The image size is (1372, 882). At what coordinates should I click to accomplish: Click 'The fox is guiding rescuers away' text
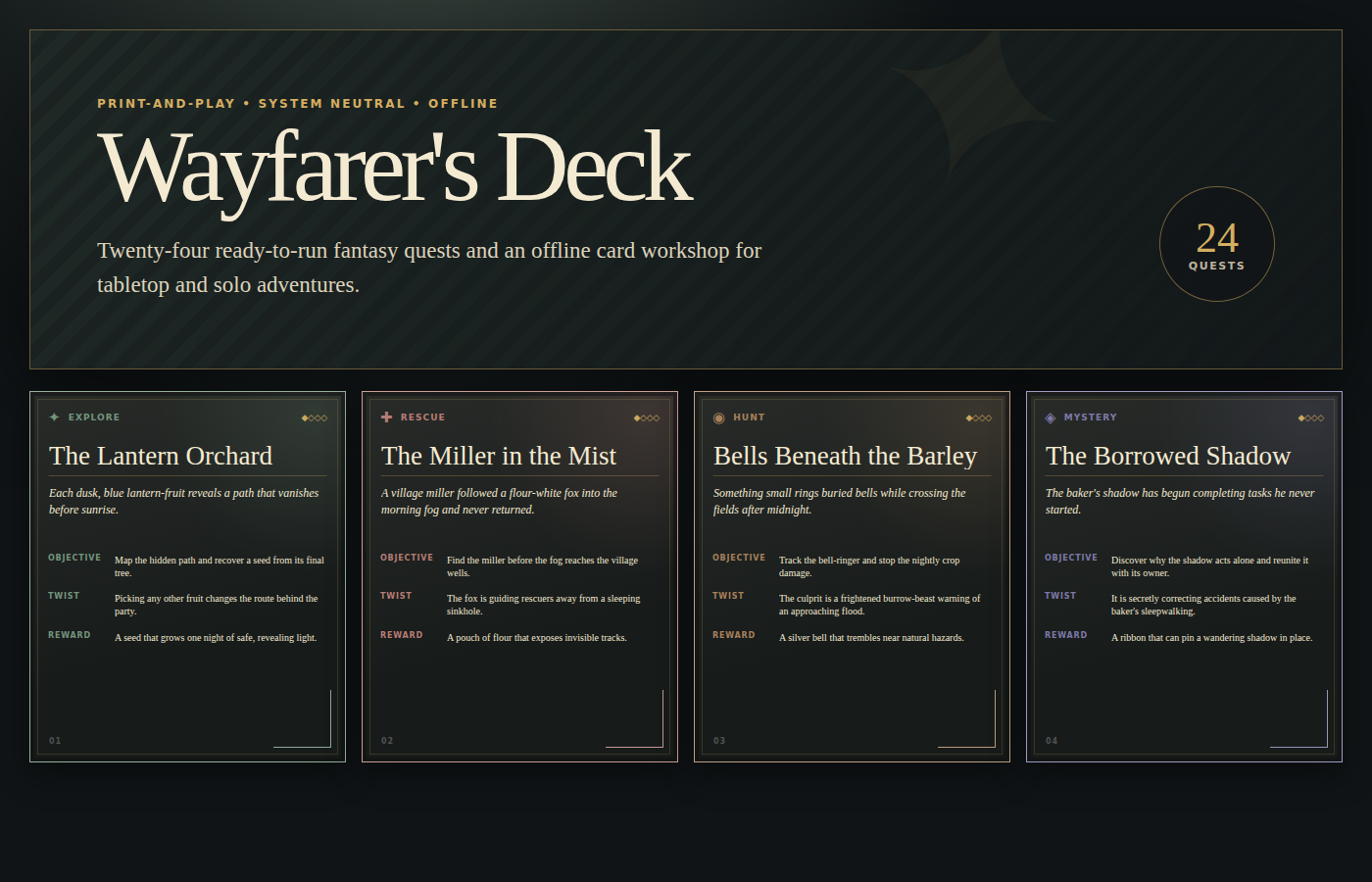544,605
